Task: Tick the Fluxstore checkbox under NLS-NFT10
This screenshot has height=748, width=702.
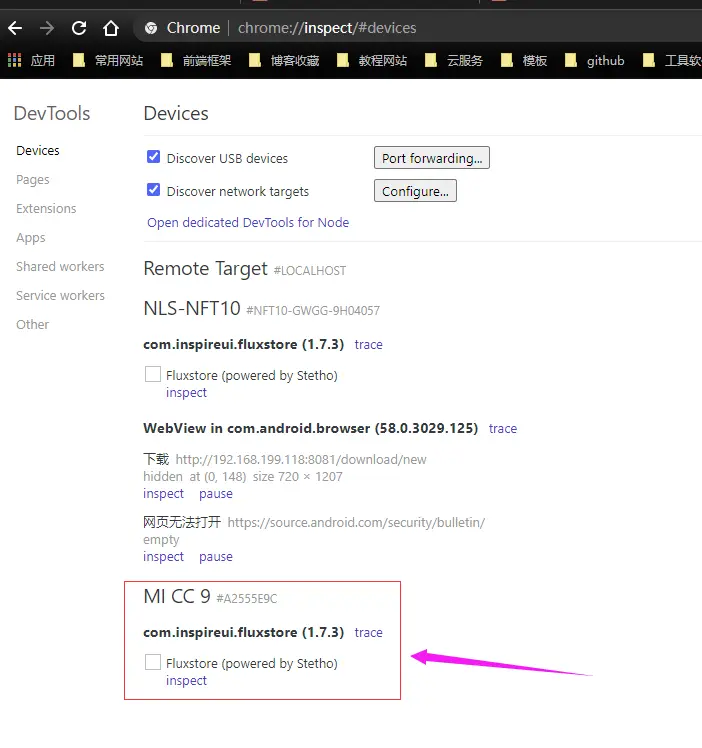Action: (x=153, y=374)
